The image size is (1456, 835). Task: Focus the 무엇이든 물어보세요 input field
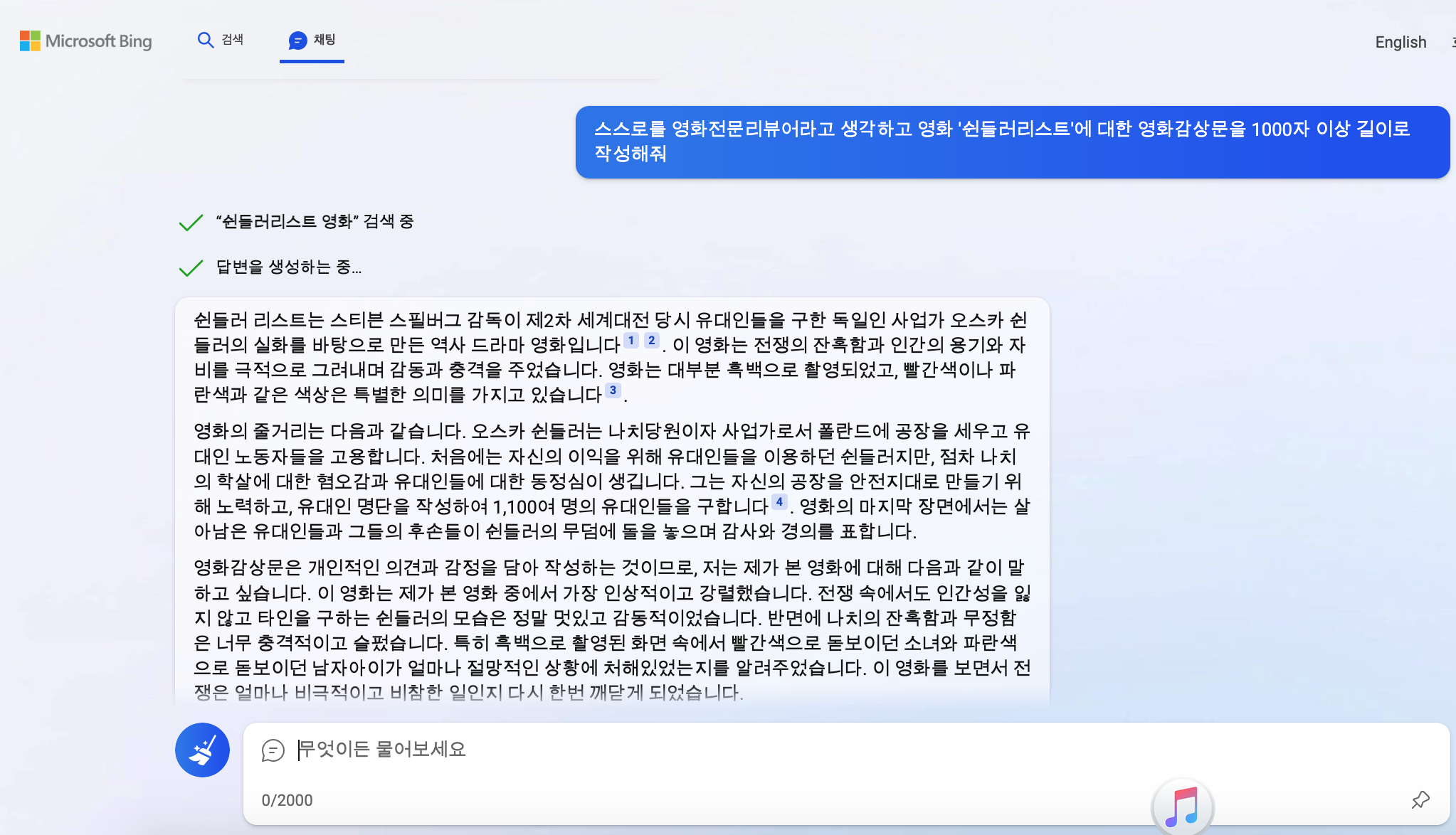pos(712,749)
